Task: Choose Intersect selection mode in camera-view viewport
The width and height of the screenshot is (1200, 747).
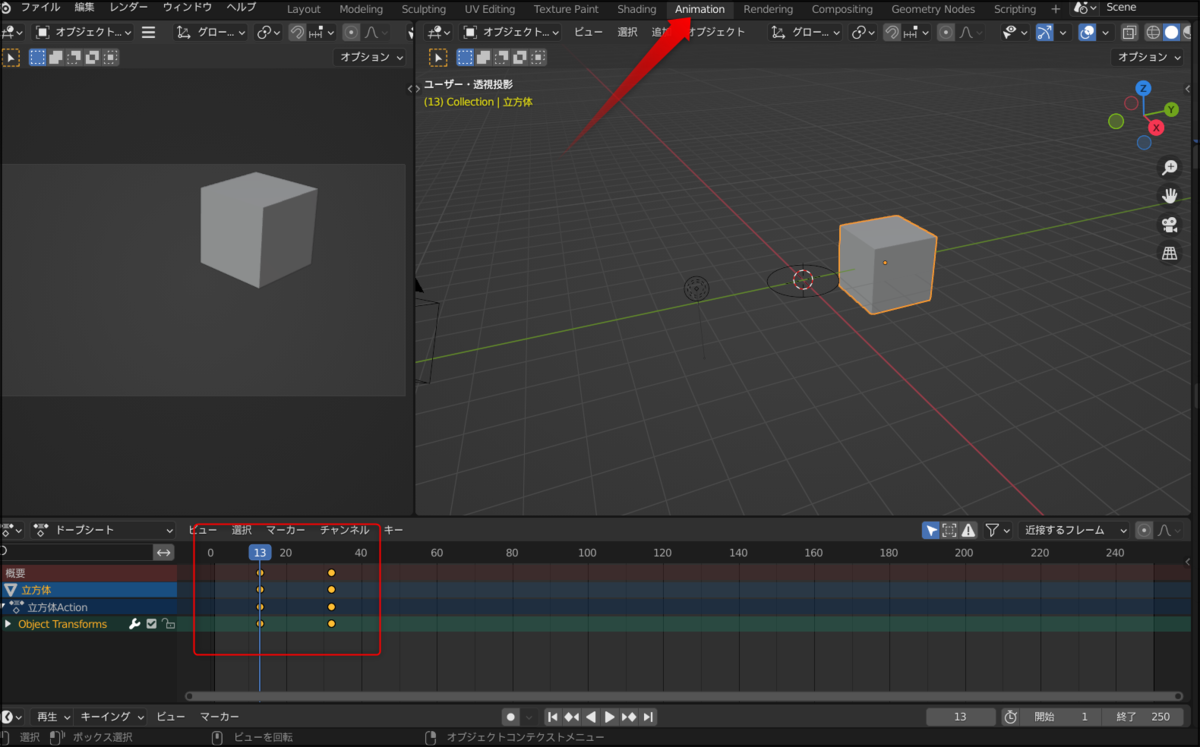Action: pos(110,58)
